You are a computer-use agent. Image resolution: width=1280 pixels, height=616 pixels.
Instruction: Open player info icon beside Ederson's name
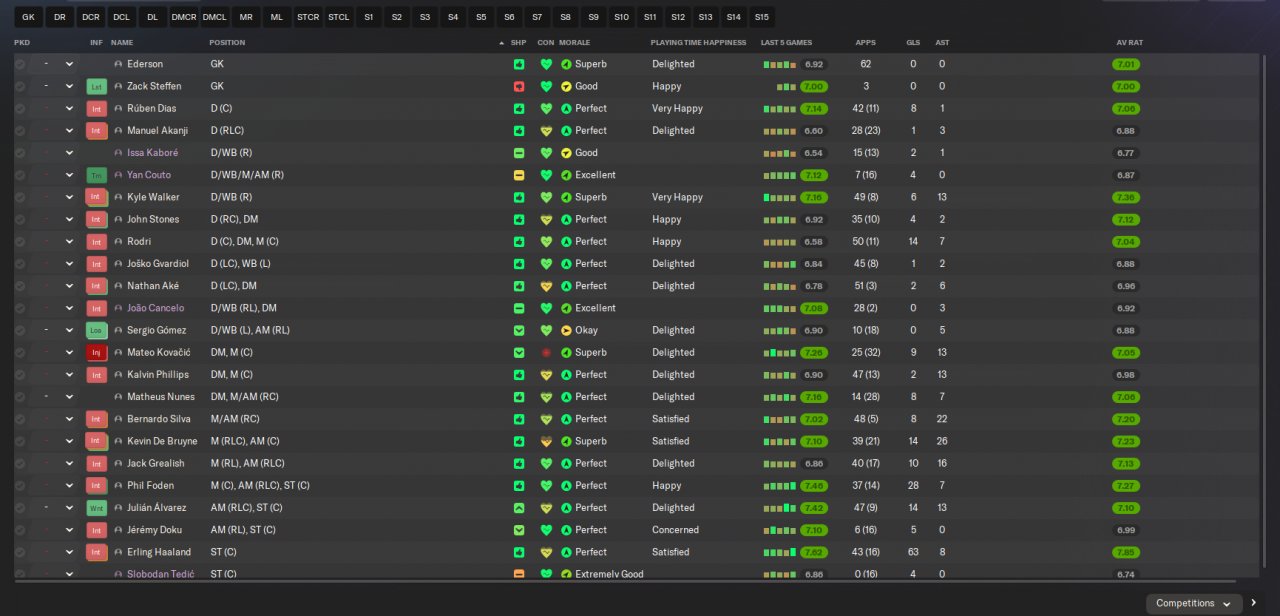pyautogui.click(x=118, y=64)
